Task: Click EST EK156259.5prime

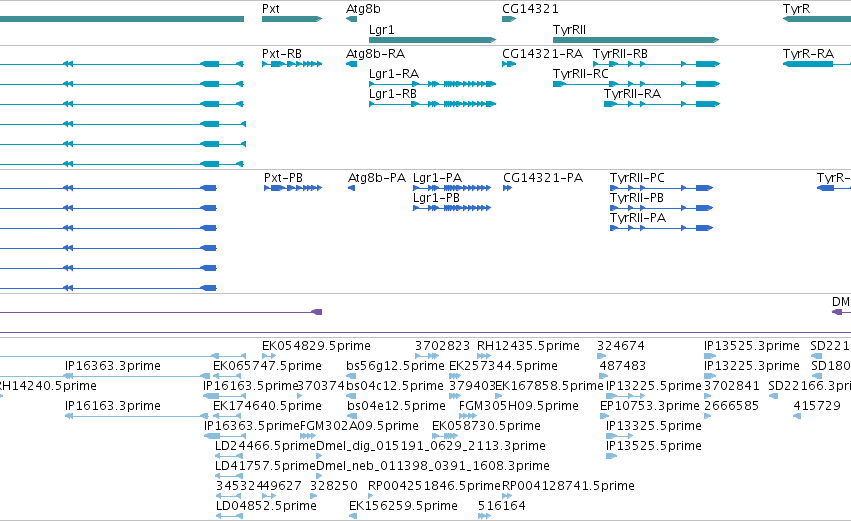Action: [403, 506]
